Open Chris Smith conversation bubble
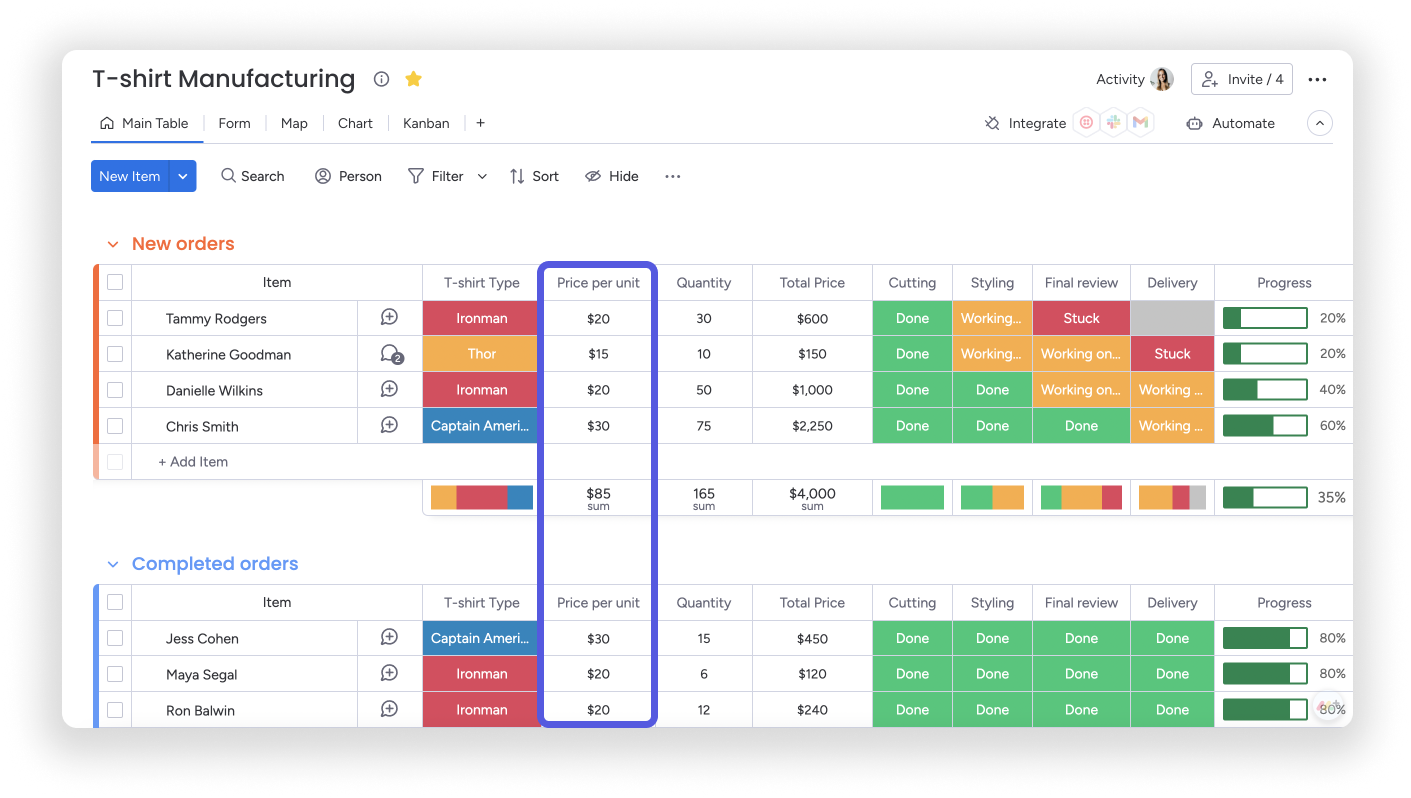 (x=390, y=426)
